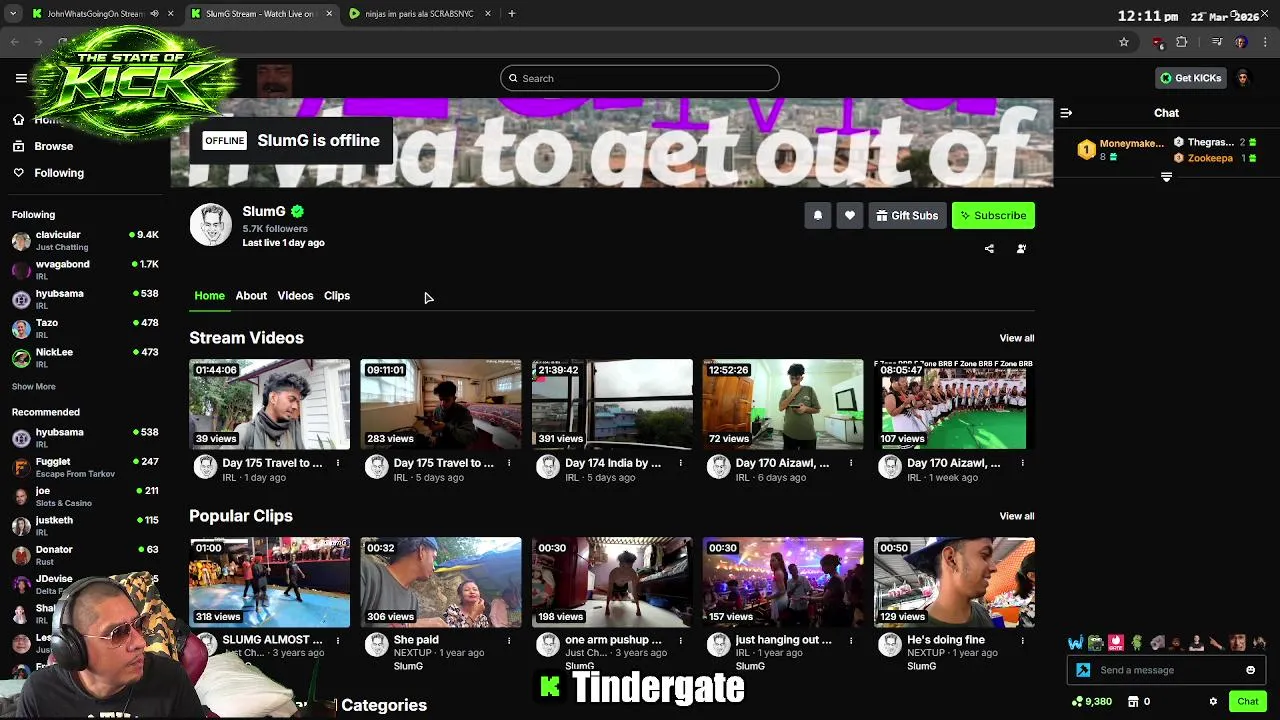The width and height of the screenshot is (1280, 720).
Task: Play the one arm pushup clip
Action: (612, 582)
